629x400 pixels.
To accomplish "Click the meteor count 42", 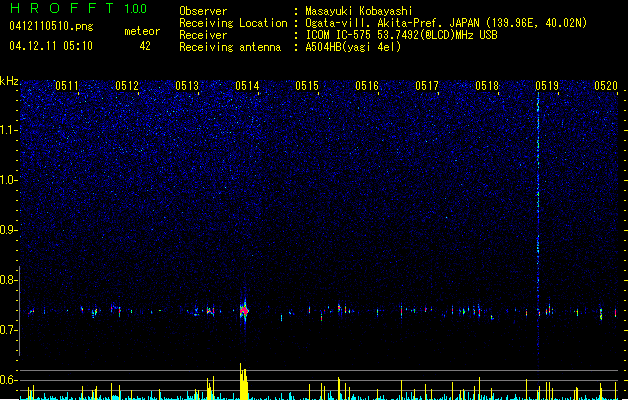I will [145, 46].
